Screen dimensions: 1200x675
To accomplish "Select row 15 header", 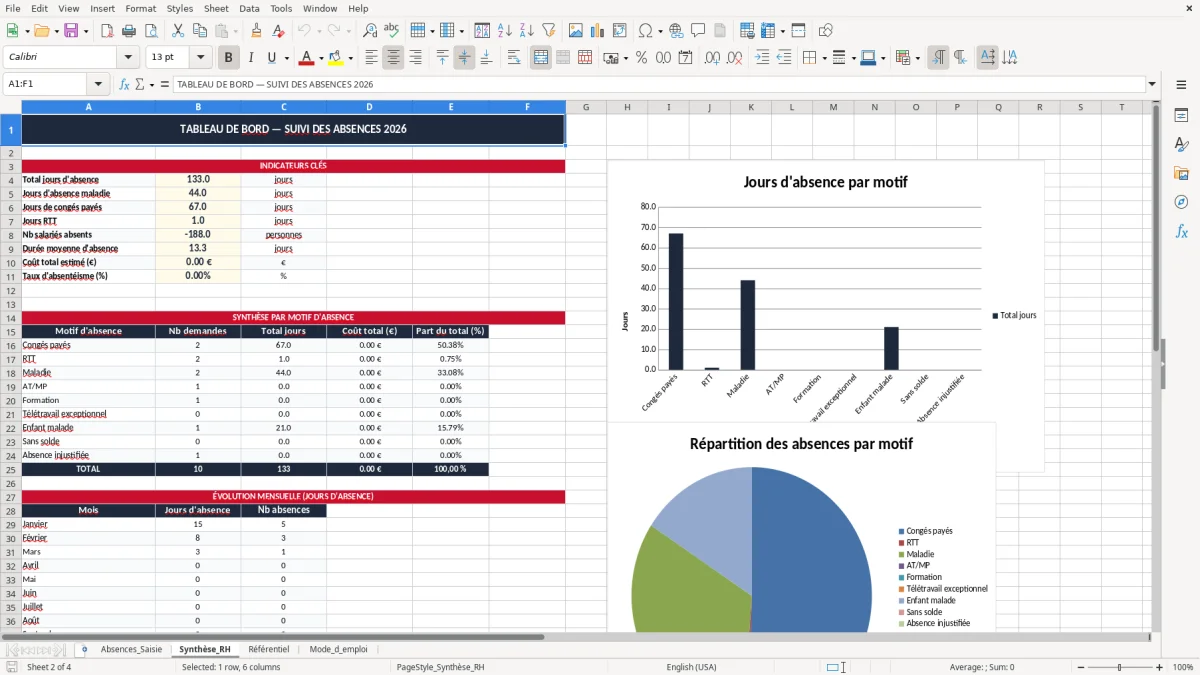I will pyautogui.click(x=11, y=331).
